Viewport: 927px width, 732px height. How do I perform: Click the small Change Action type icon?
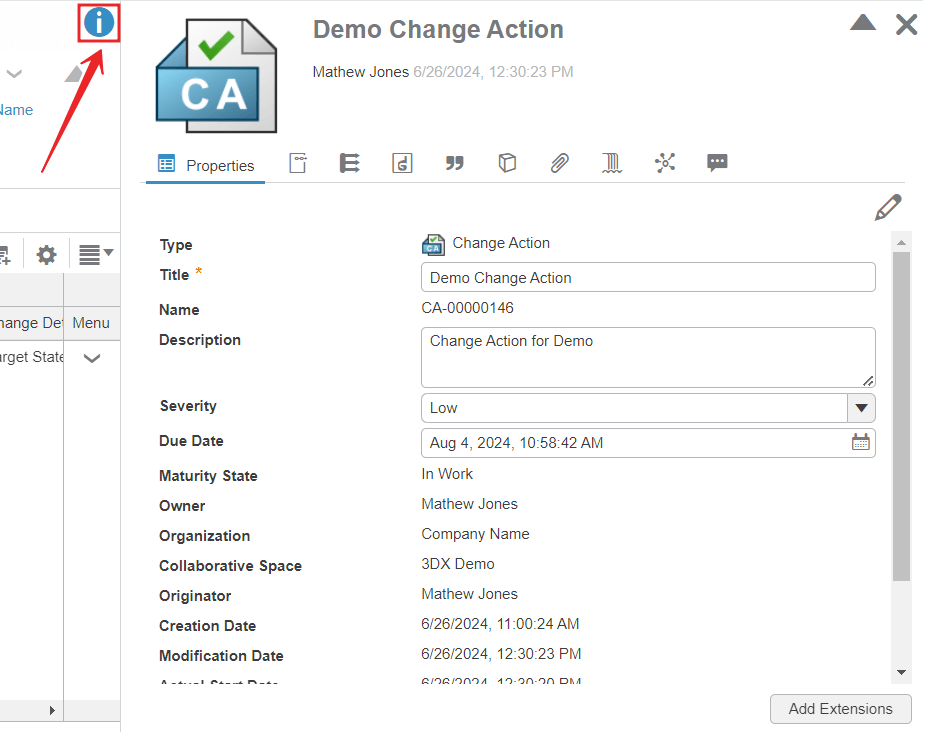[x=433, y=244]
